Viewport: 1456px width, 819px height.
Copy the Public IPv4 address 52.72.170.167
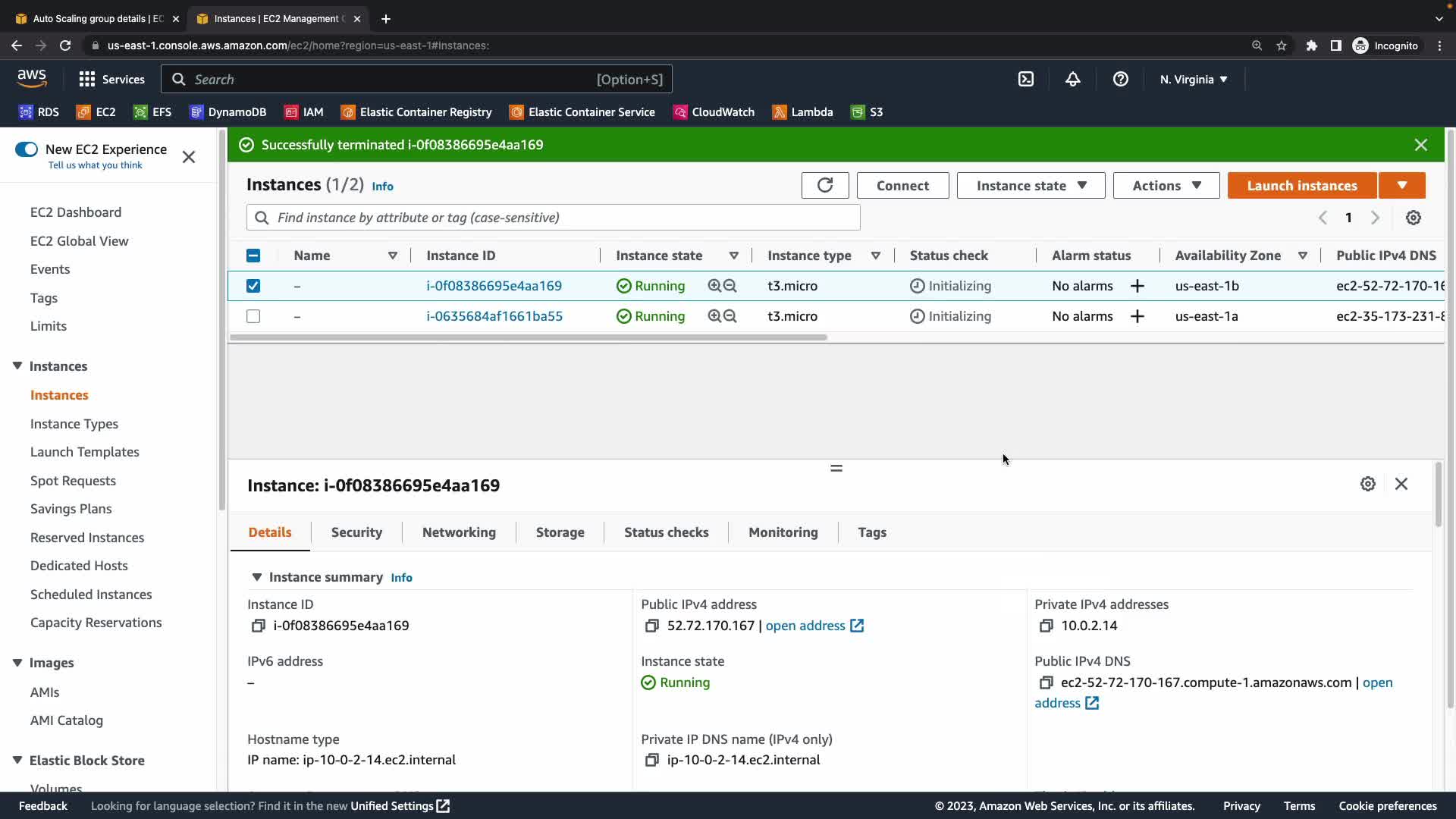(x=651, y=626)
